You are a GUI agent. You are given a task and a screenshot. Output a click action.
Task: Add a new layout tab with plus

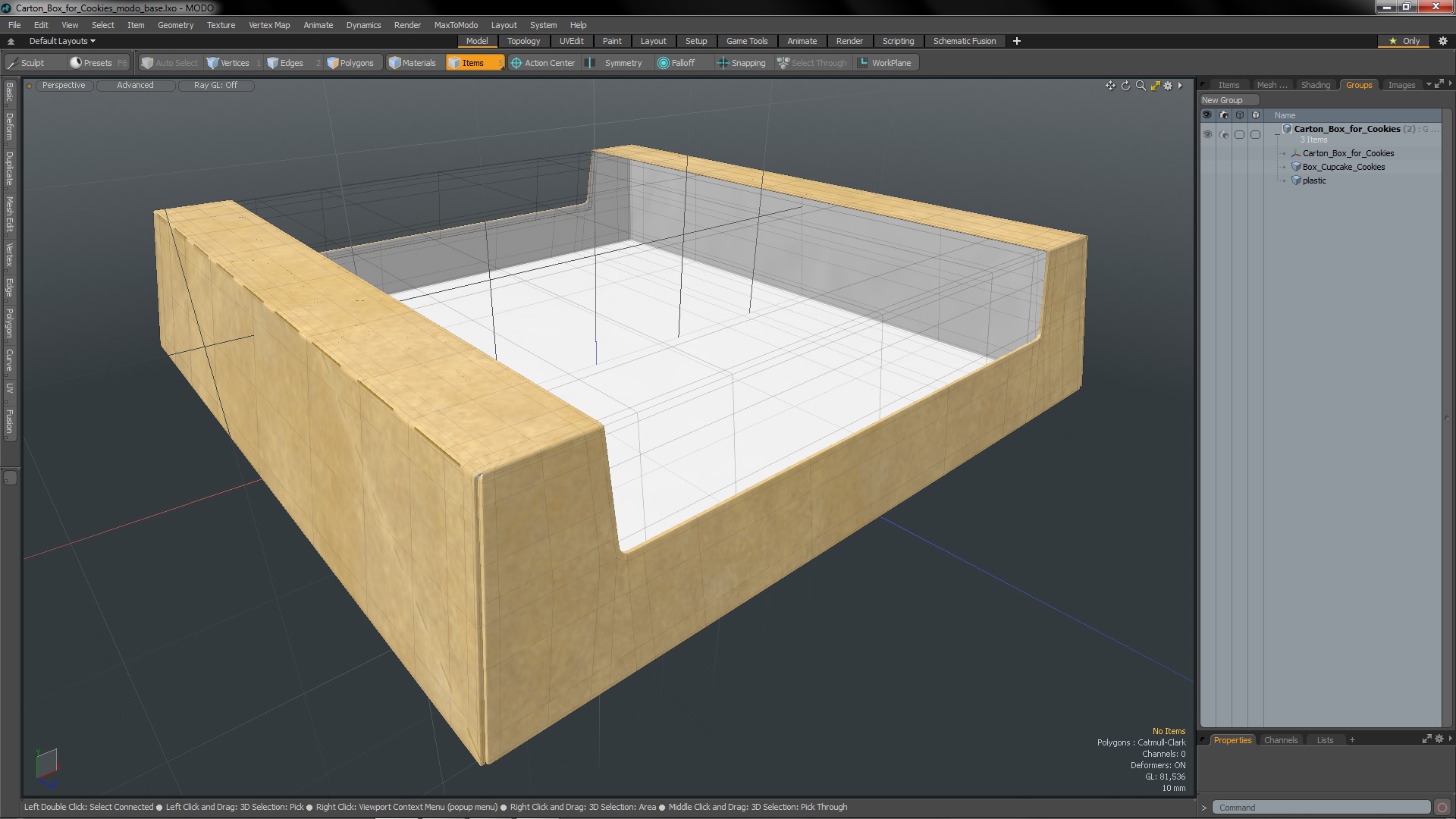1017,41
